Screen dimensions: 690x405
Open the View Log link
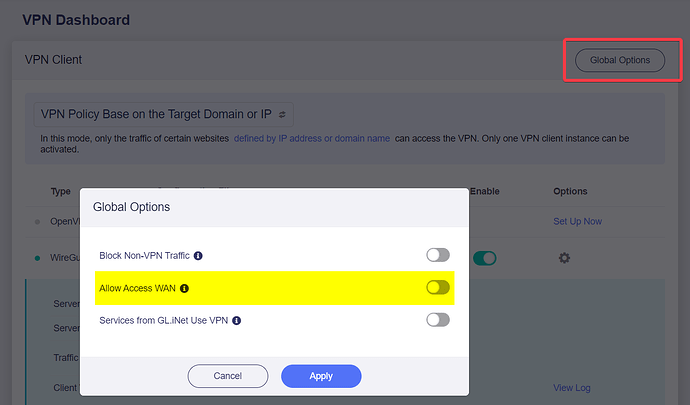[x=572, y=388]
